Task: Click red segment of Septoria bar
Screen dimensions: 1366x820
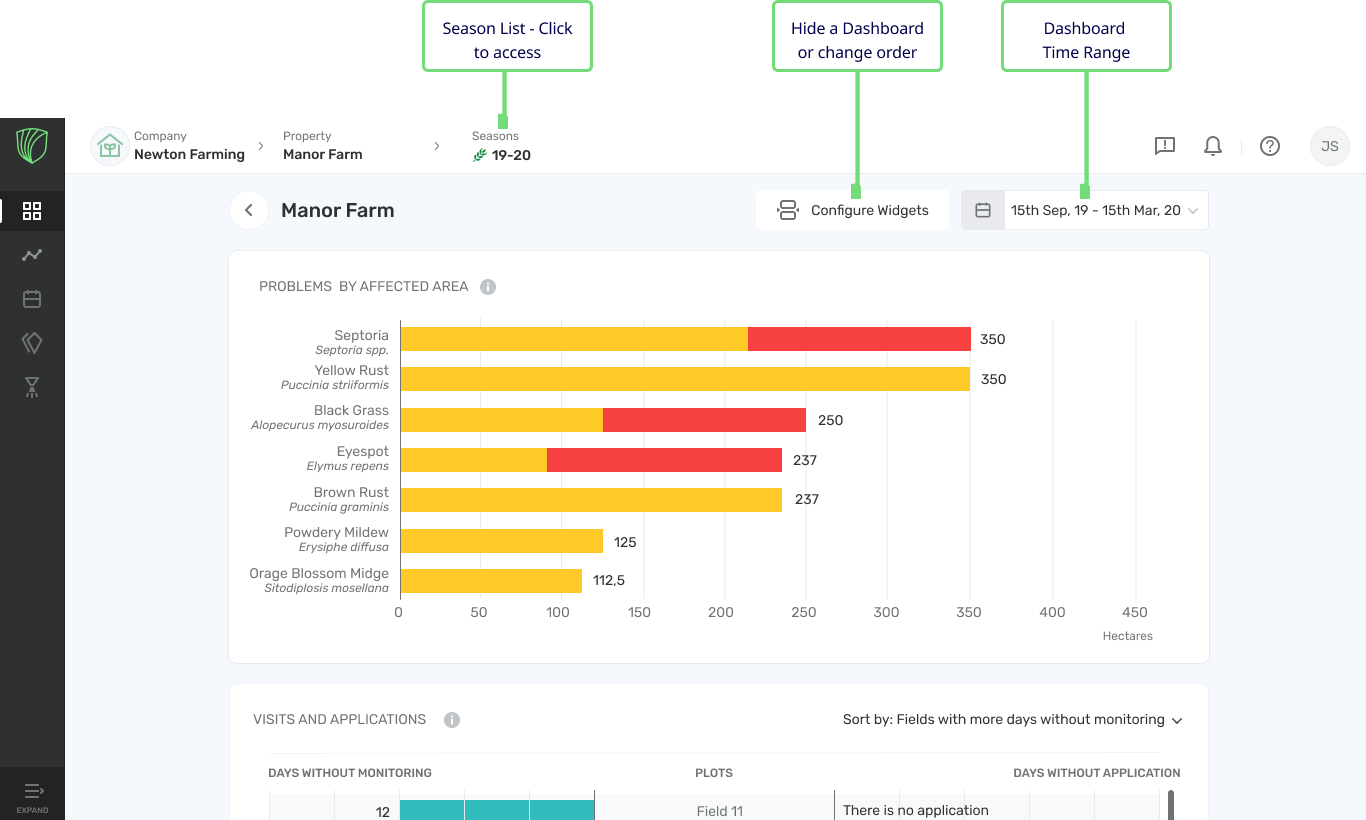Action: [859, 339]
